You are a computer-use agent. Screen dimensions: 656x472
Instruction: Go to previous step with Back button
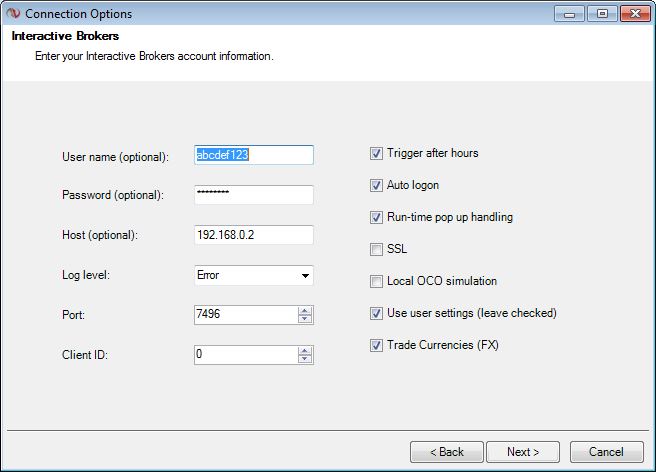pos(447,452)
